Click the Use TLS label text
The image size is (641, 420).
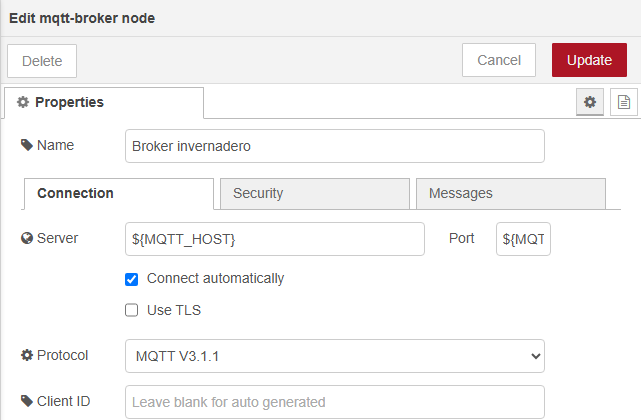pos(174,310)
